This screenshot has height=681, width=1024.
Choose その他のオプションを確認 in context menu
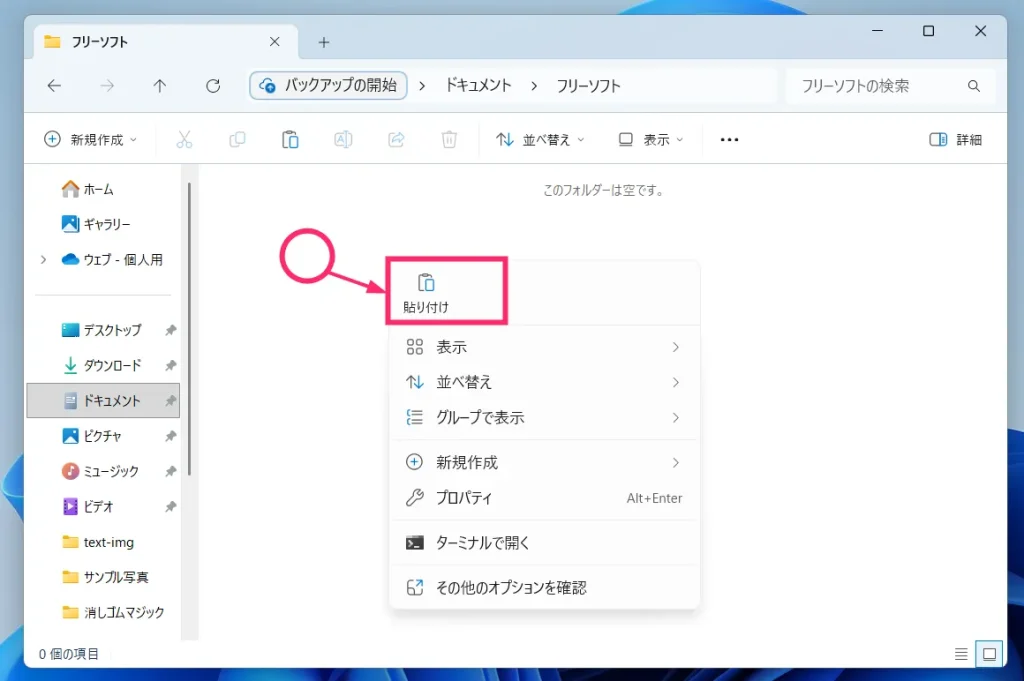tap(543, 588)
